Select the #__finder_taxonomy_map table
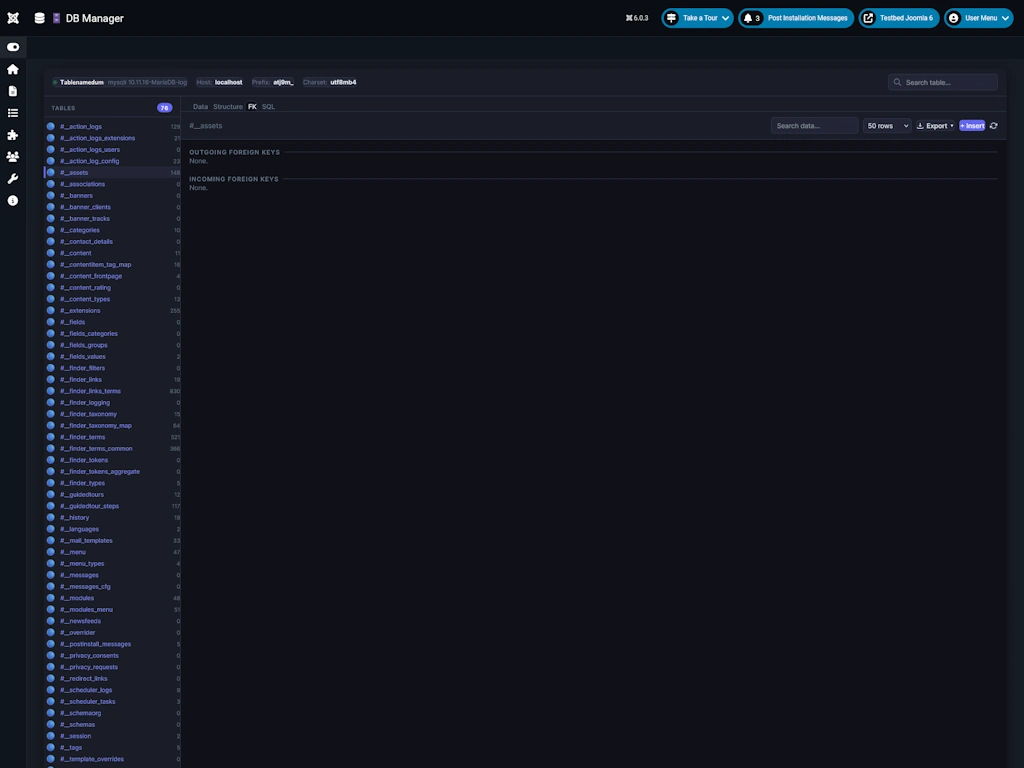This screenshot has width=1024, height=768. (x=112, y=425)
